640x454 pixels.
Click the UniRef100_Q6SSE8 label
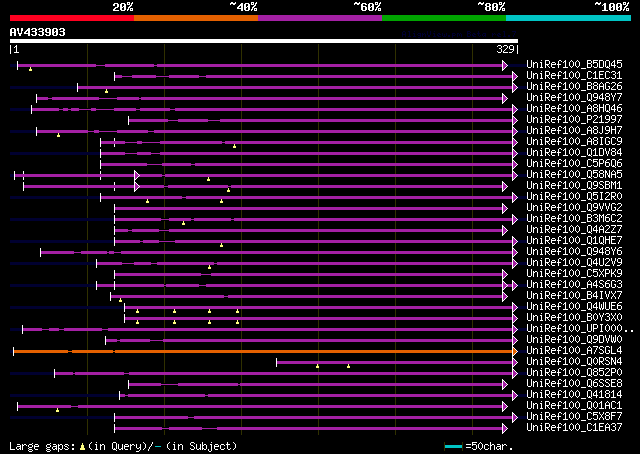pyautogui.click(x=574, y=384)
